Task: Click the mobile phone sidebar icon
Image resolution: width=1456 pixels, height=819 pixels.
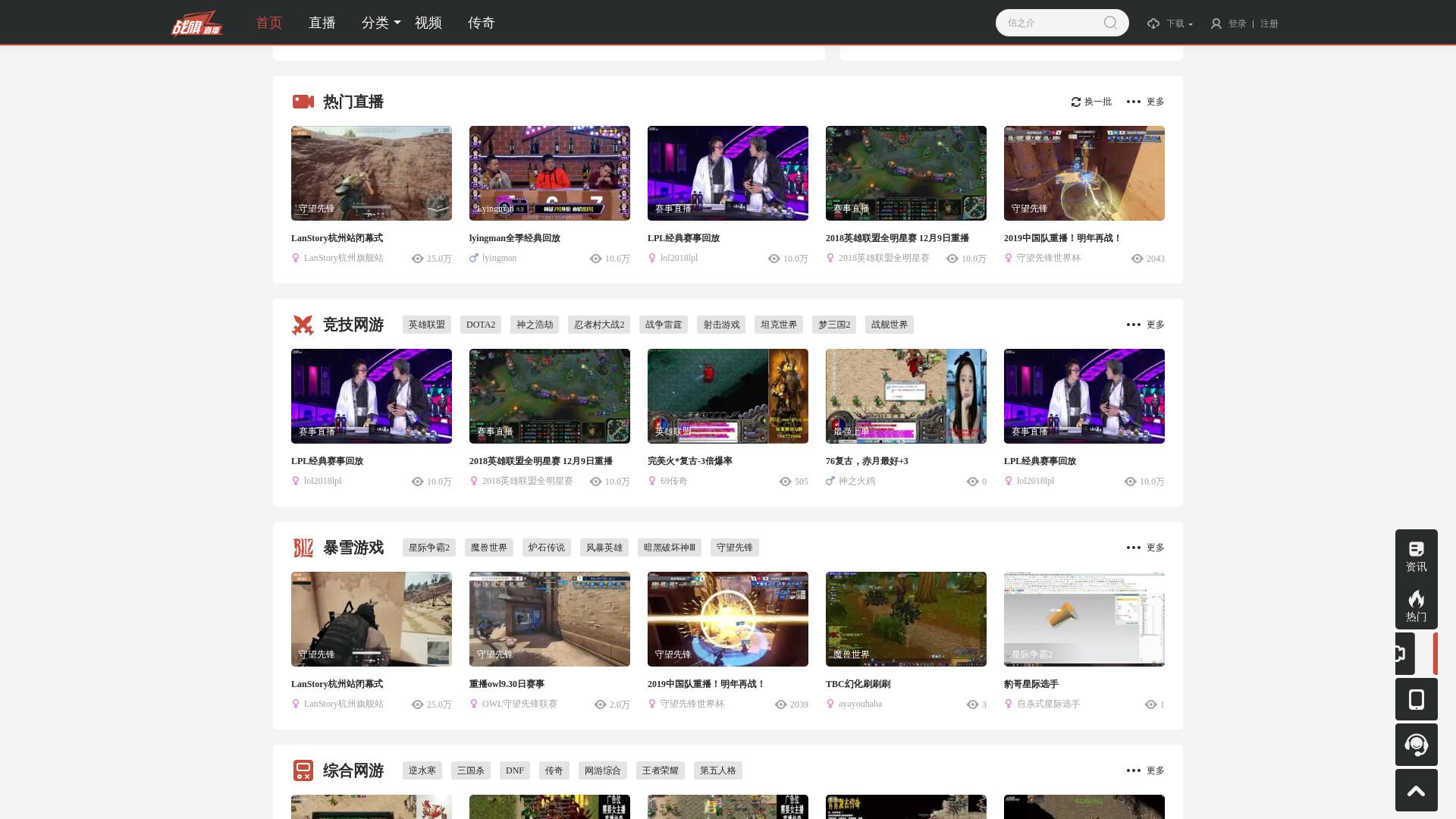Action: tap(1417, 699)
